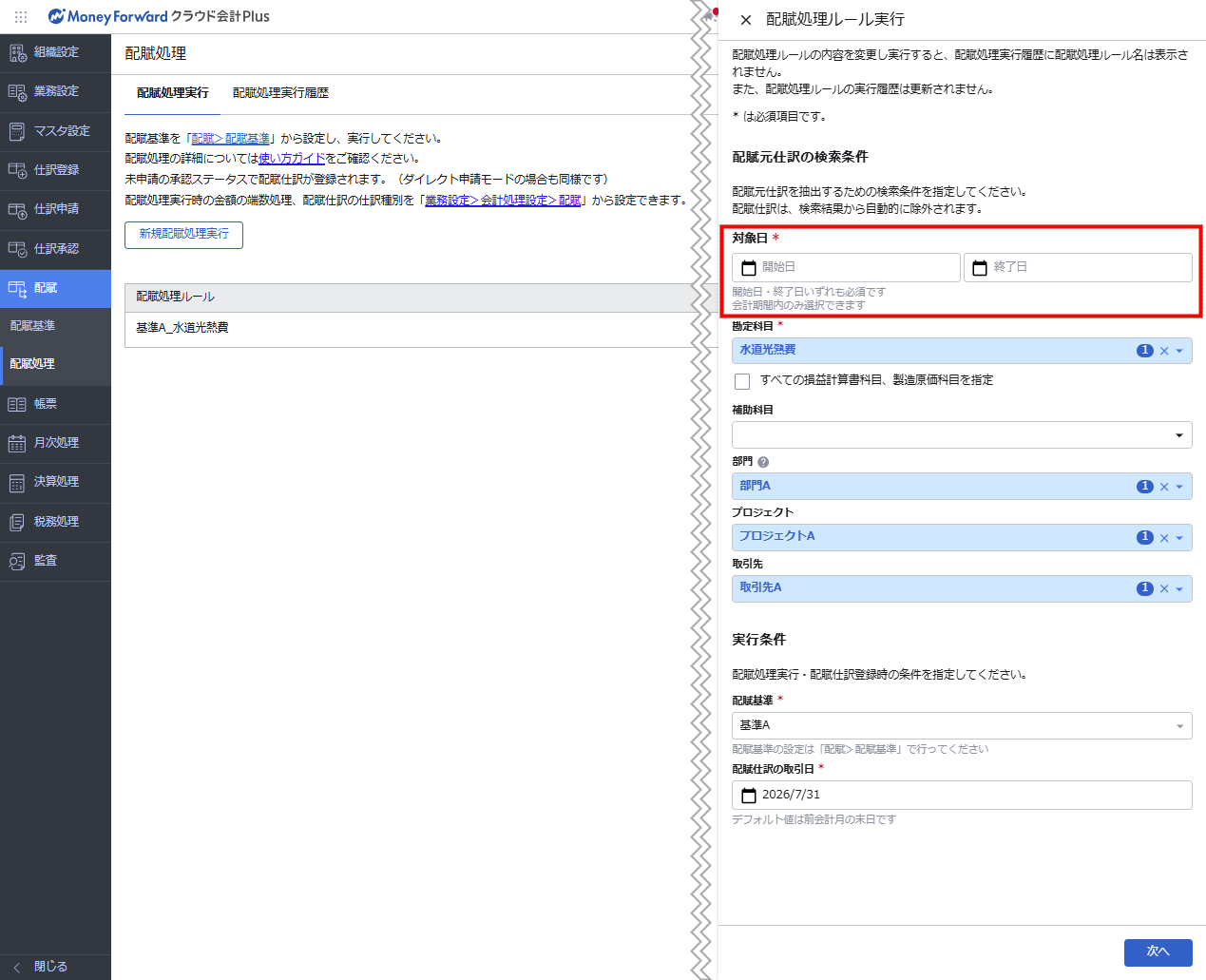This screenshot has width=1206, height=980.
Task: Click the プロジェクトA selected tag text
Action: point(777,536)
